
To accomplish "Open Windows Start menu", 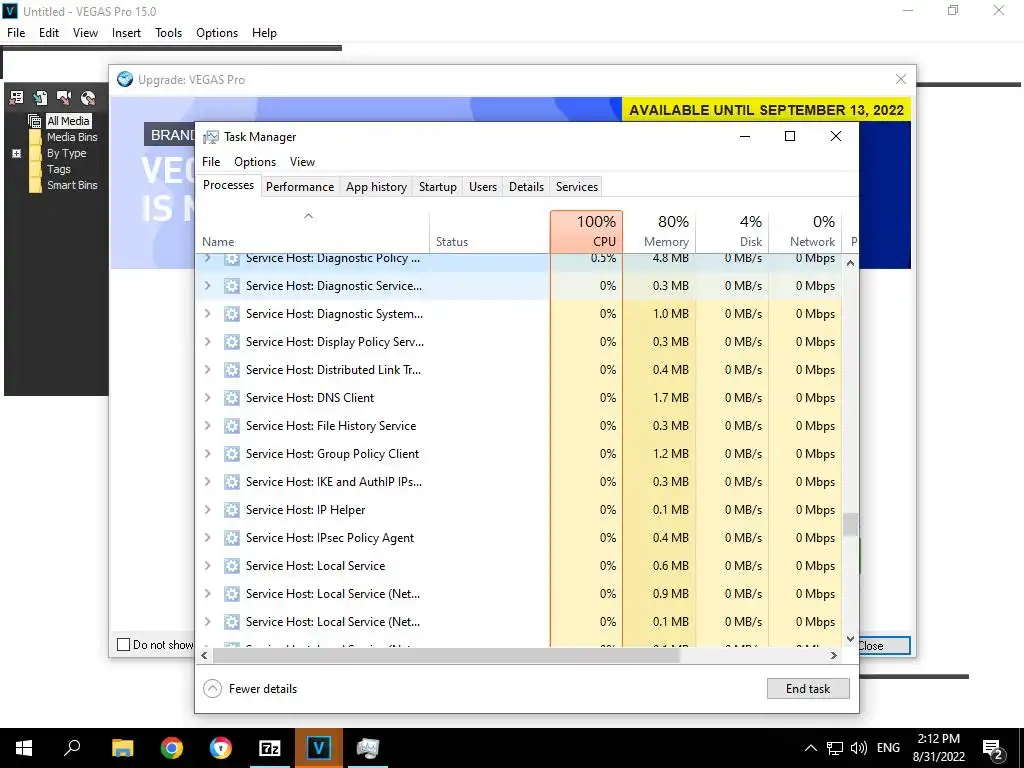I will 24,748.
